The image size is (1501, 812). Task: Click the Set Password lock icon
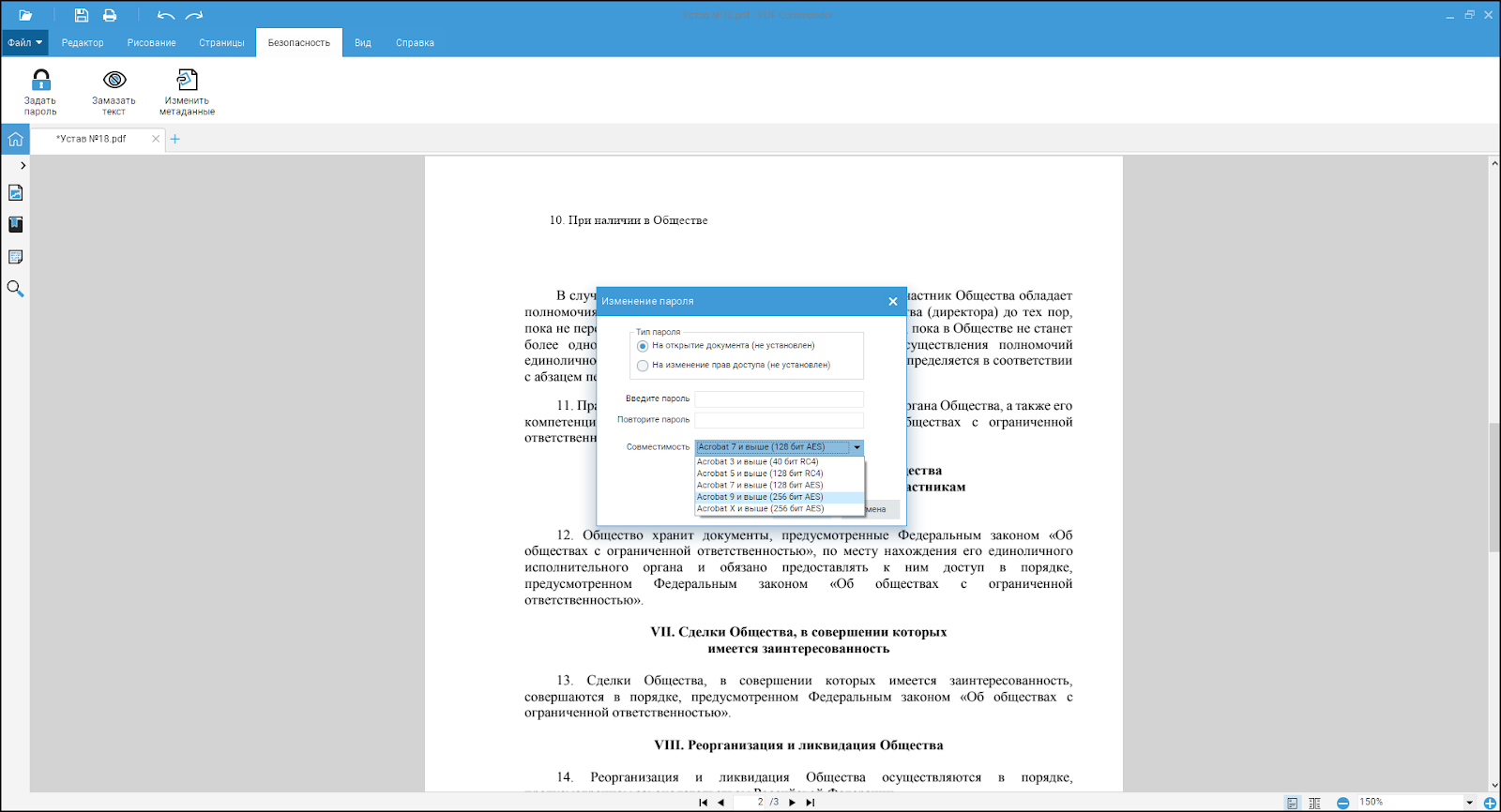[x=40, y=81]
